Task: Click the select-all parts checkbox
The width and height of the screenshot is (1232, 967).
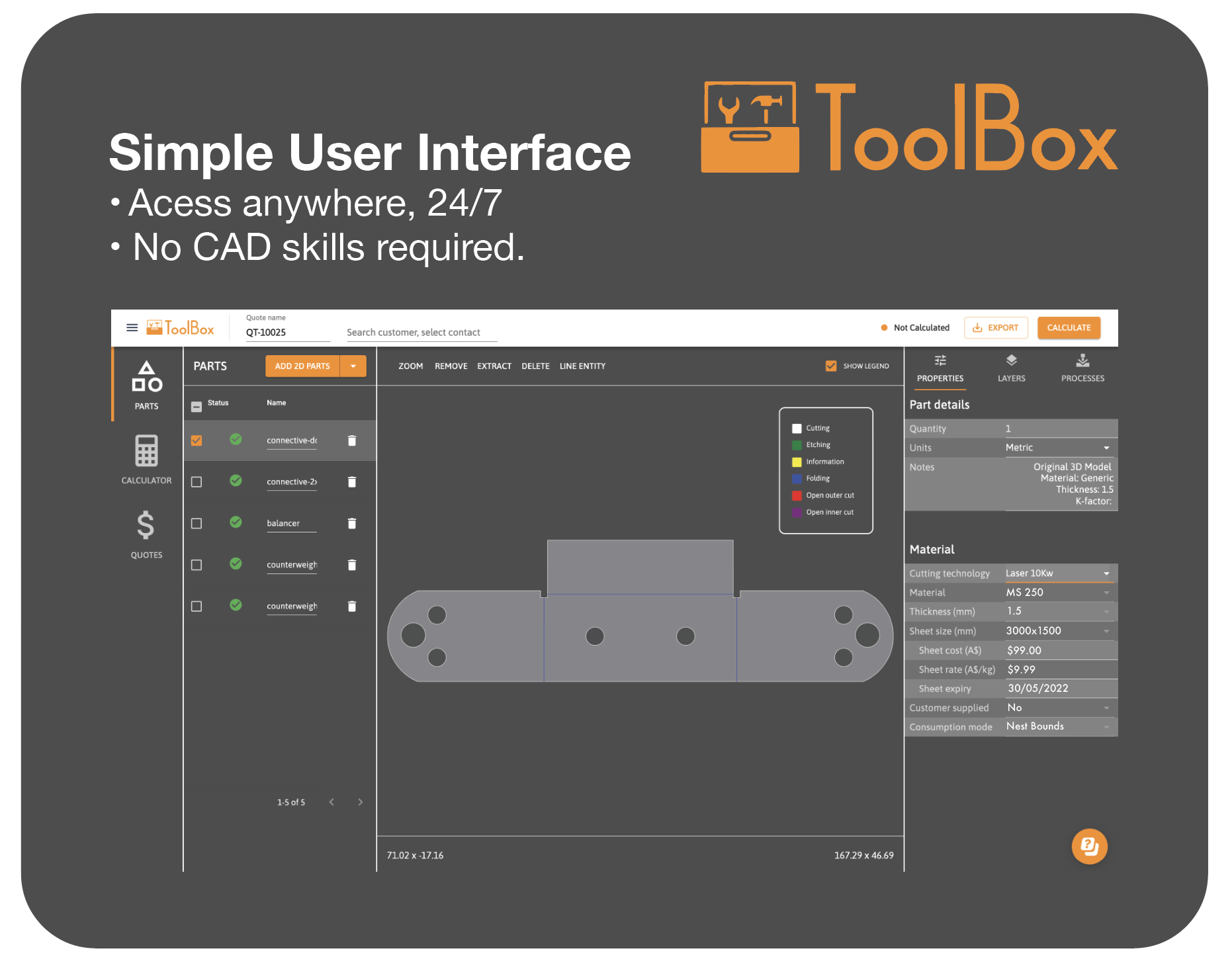Action: pos(196,406)
